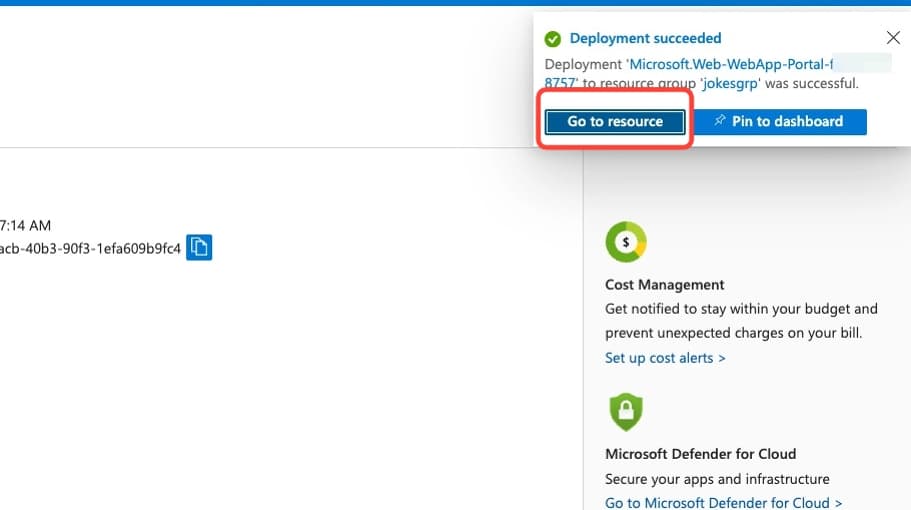Viewport: 911px width, 510px height.
Task: Open the jokesgrp resource group link
Action: coord(730,83)
